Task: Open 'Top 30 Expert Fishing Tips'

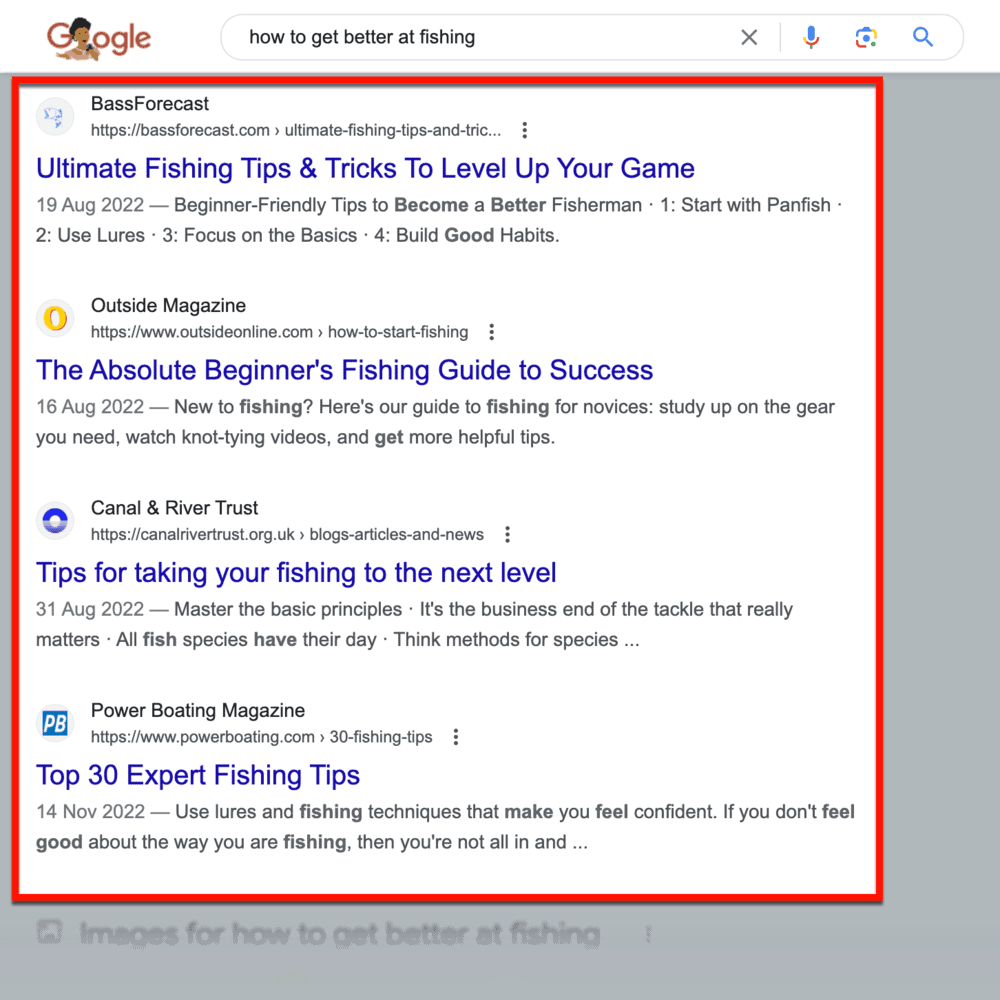Action: [x=197, y=775]
